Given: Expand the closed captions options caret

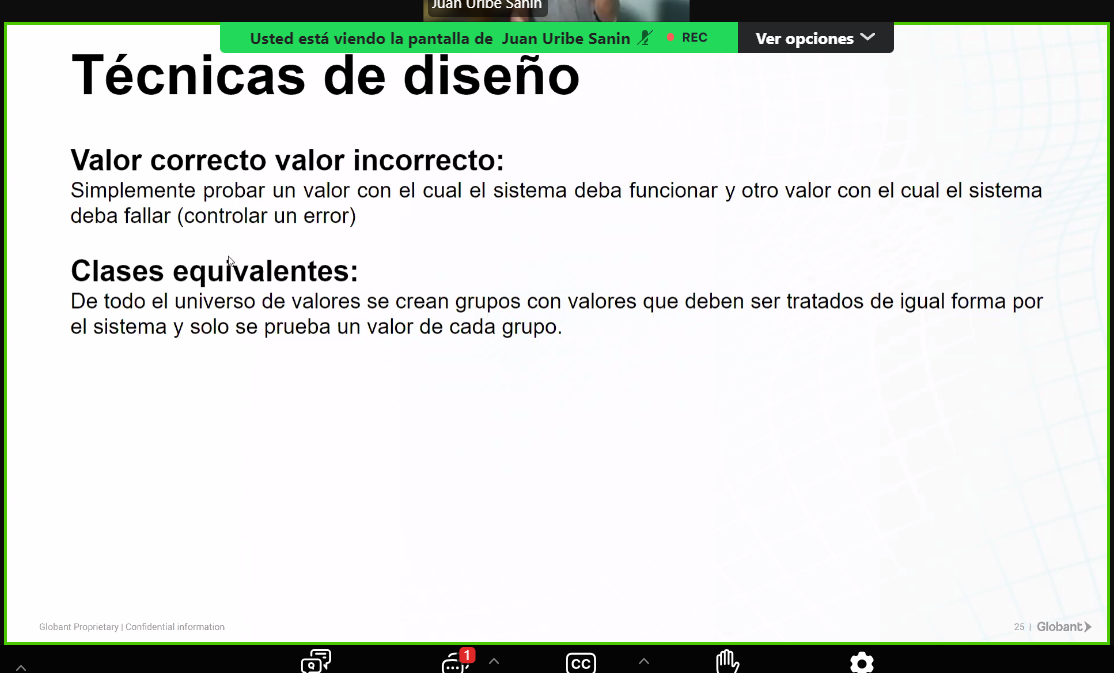Looking at the screenshot, I should [x=644, y=661].
